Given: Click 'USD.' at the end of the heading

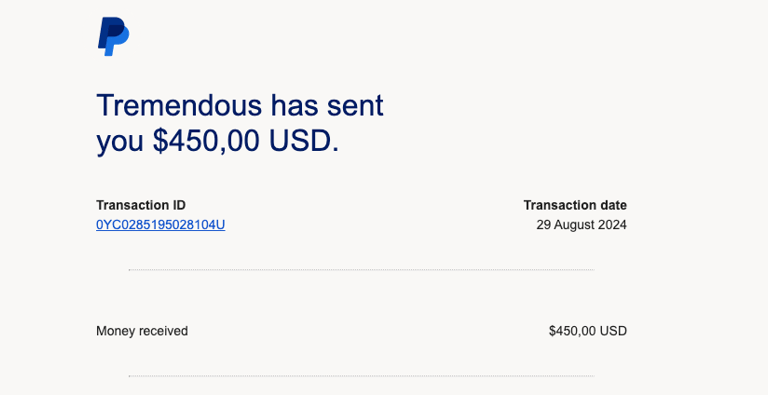Looking at the screenshot, I should point(304,141).
